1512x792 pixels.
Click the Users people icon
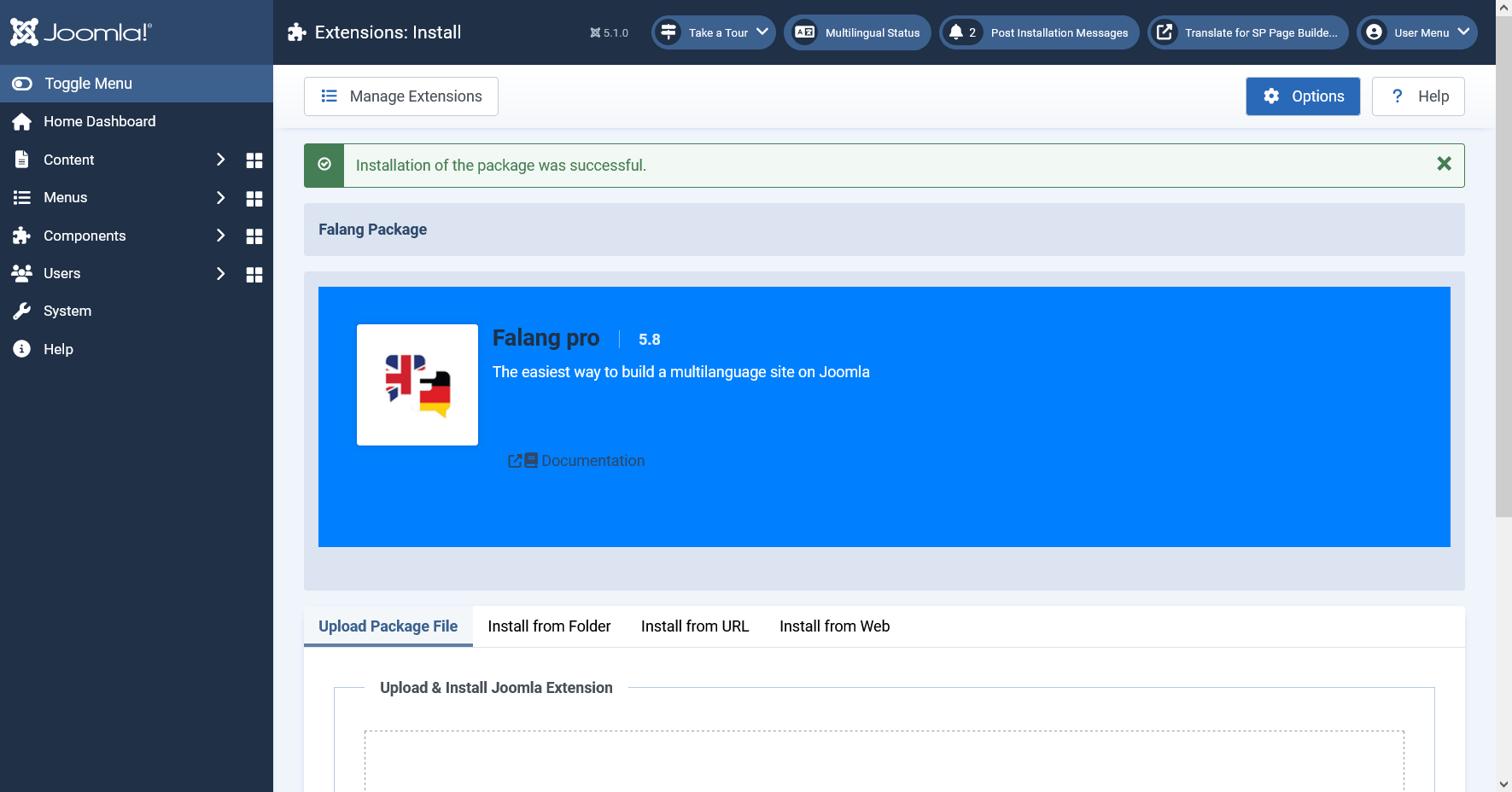[x=22, y=273]
